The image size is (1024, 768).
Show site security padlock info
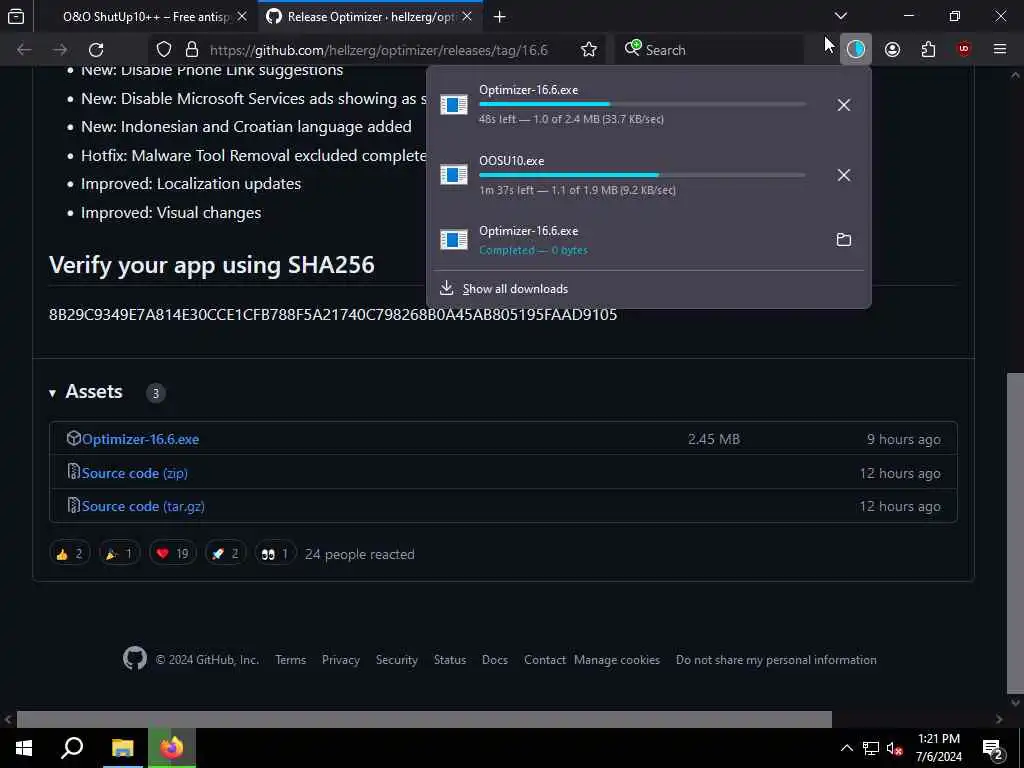(x=191, y=50)
